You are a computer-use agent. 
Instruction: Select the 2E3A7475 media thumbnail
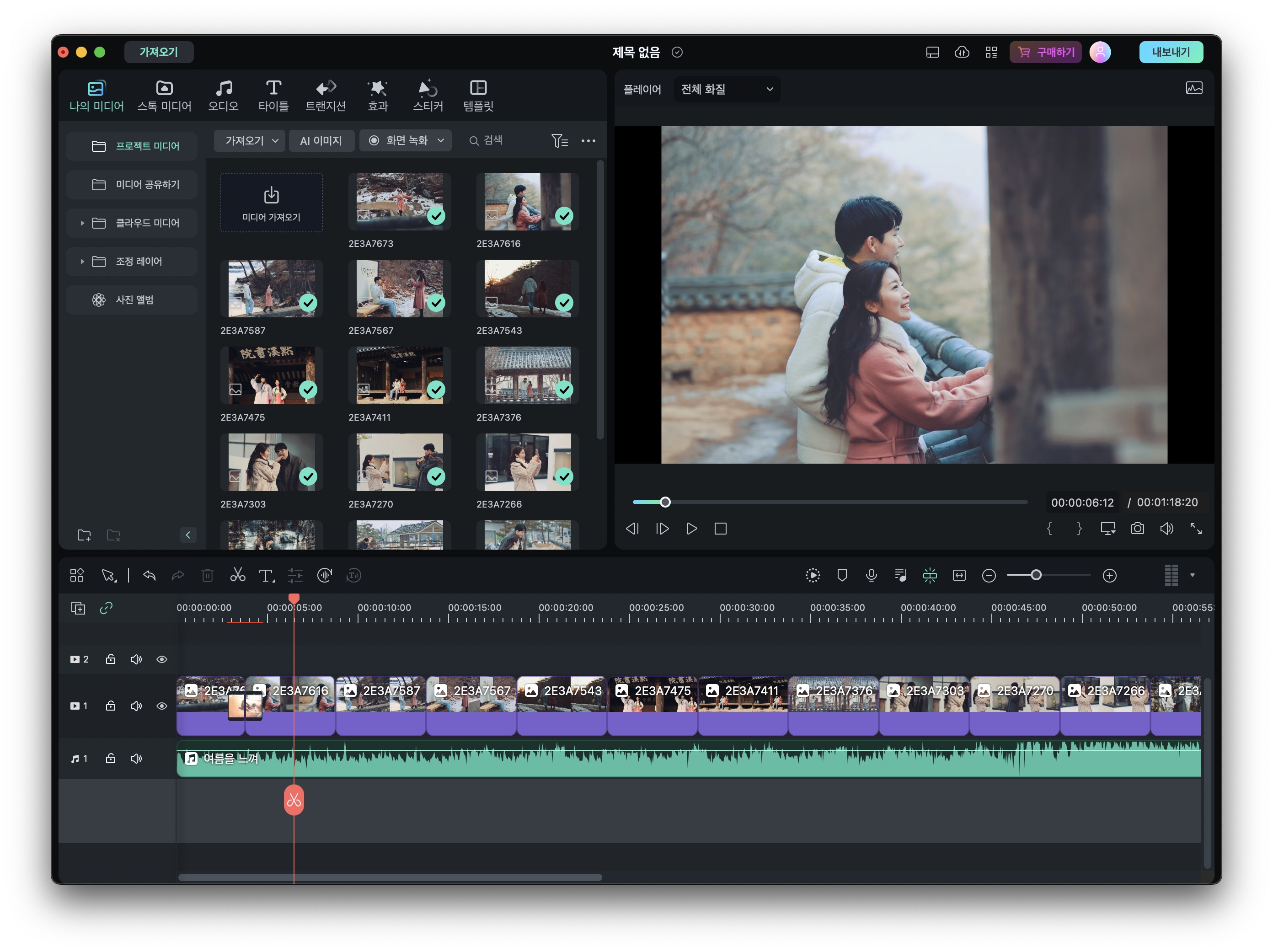click(x=271, y=375)
